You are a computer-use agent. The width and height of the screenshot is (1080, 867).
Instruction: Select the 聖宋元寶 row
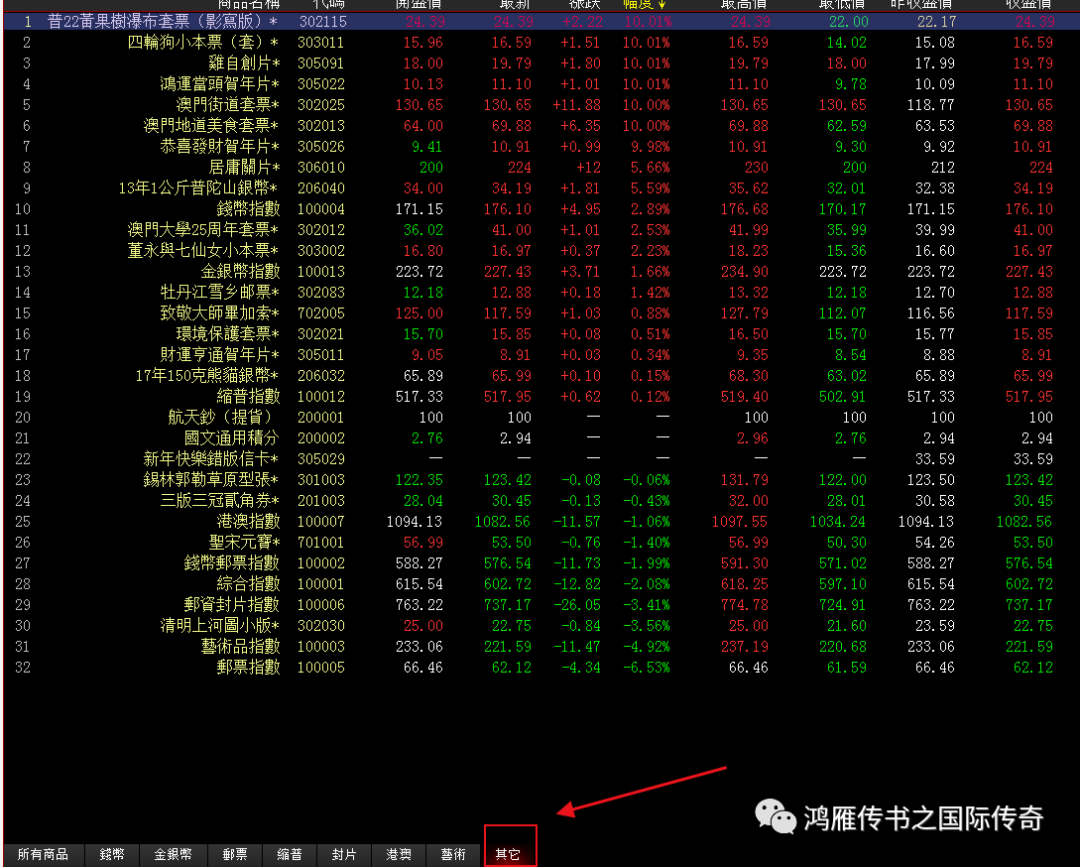(x=541, y=542)
